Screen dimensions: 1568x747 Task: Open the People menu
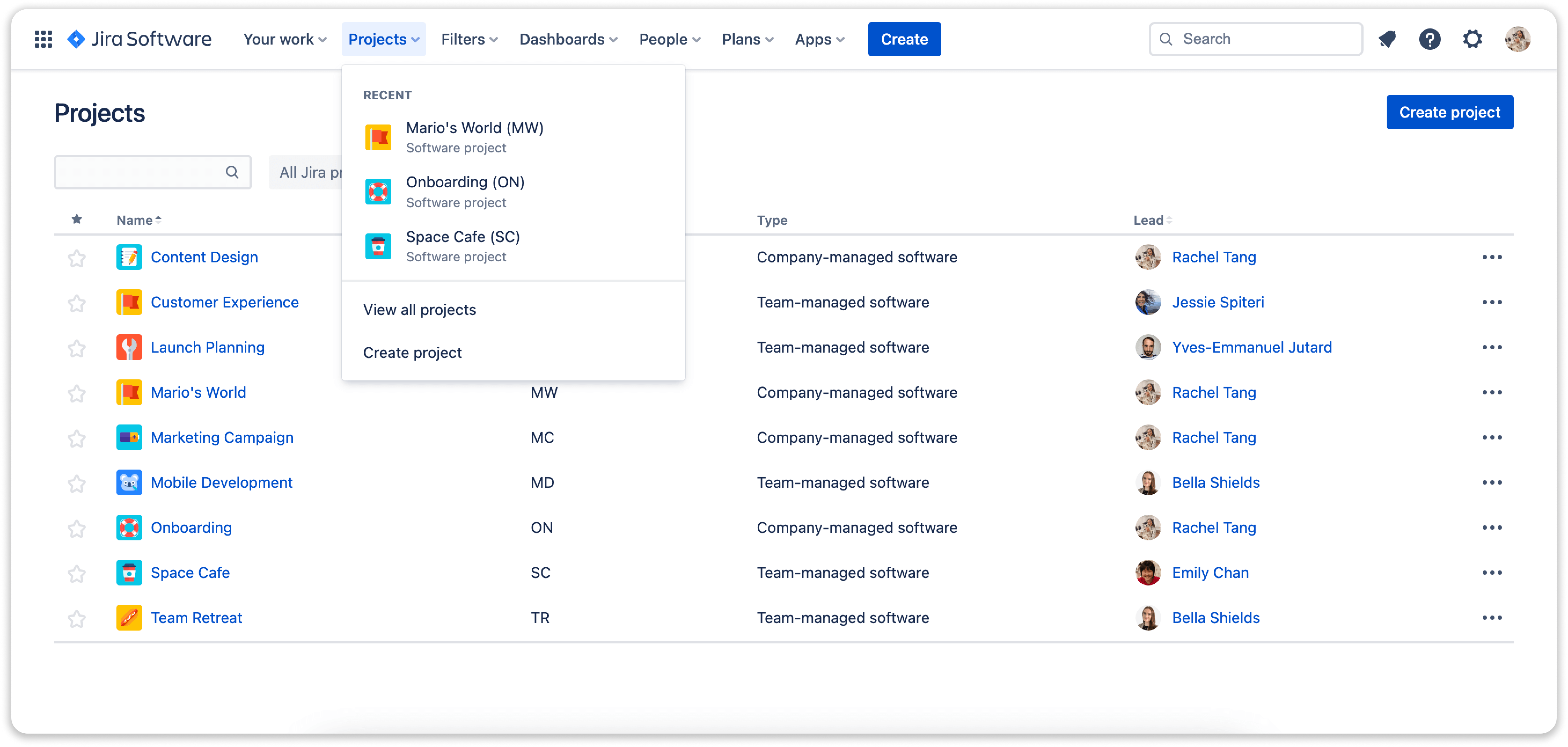668,38
